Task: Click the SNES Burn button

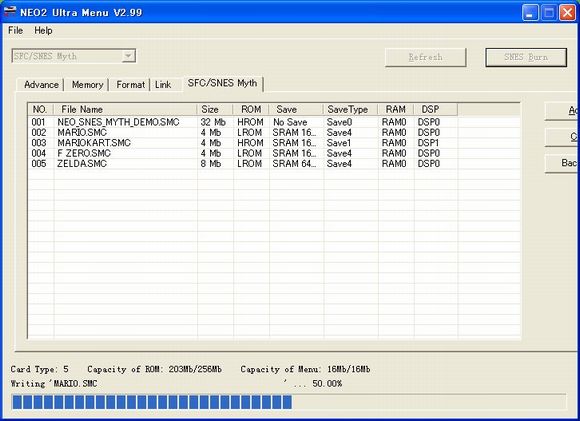Action: [x=526, y=57]
